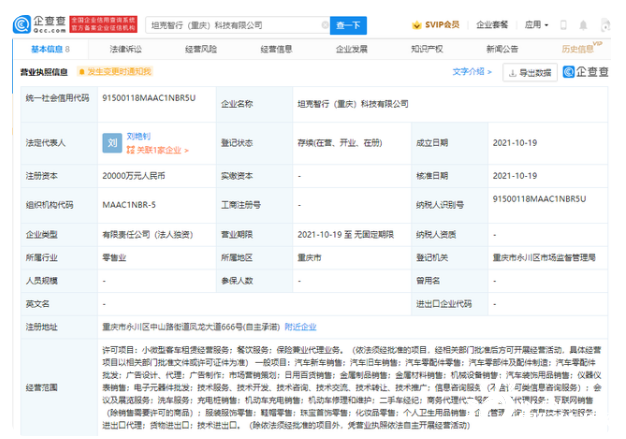
Task: Click the organization code MAAC1NBR-5
Action: coord(129,205)
